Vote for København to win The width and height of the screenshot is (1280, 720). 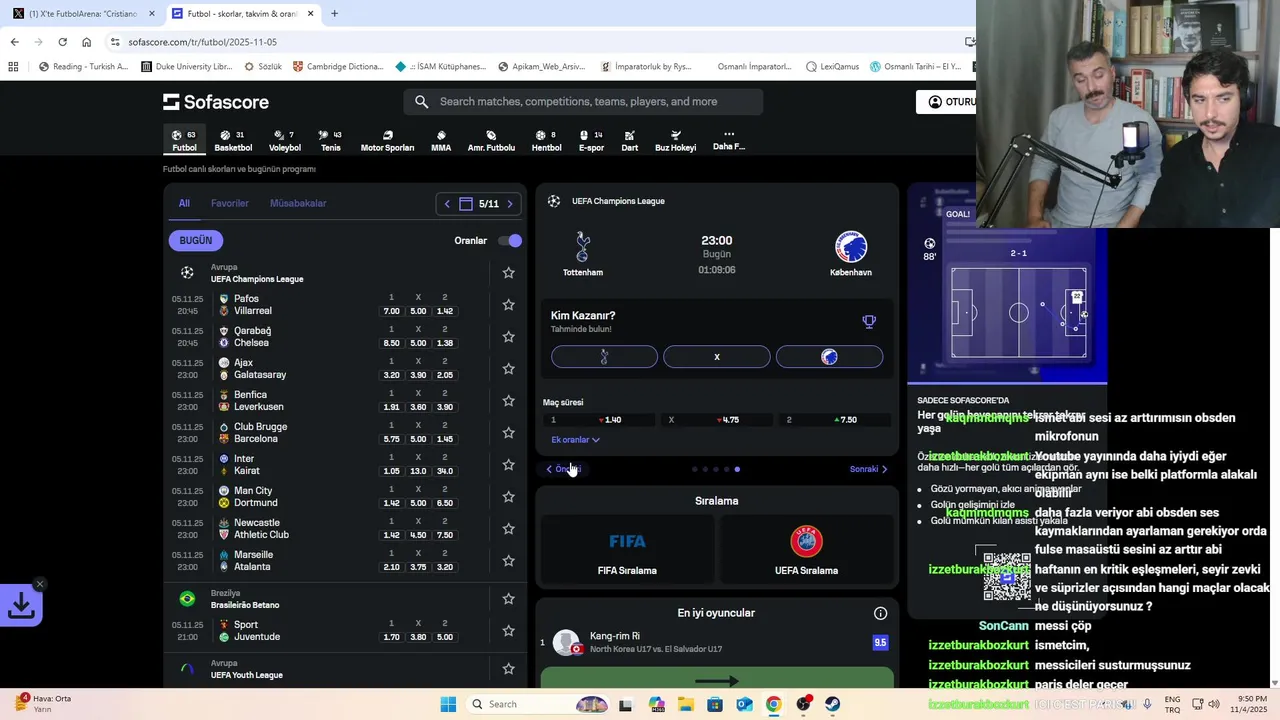point(829,357)
